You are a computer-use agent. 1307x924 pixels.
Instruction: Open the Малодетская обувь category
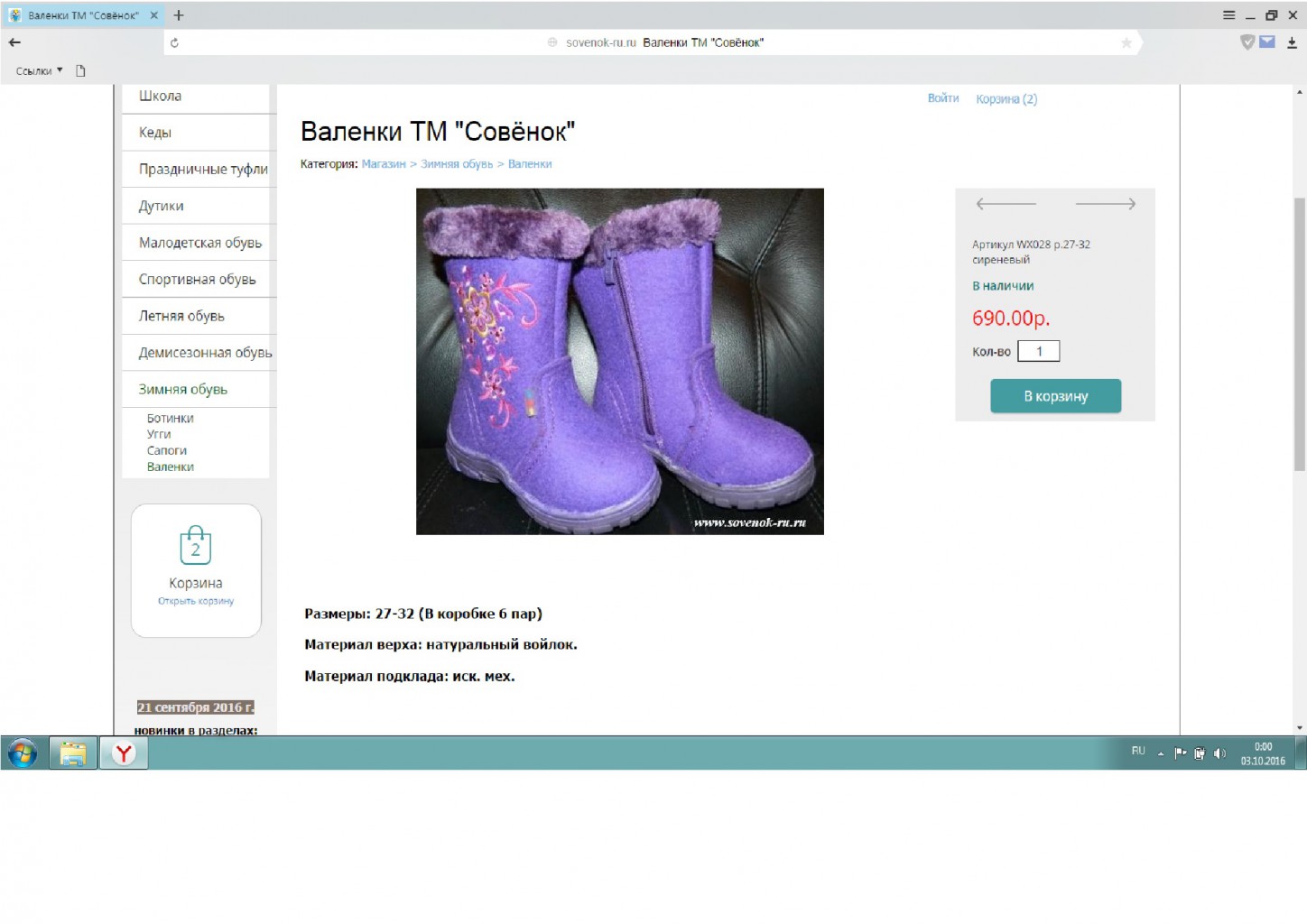(199, 243)
